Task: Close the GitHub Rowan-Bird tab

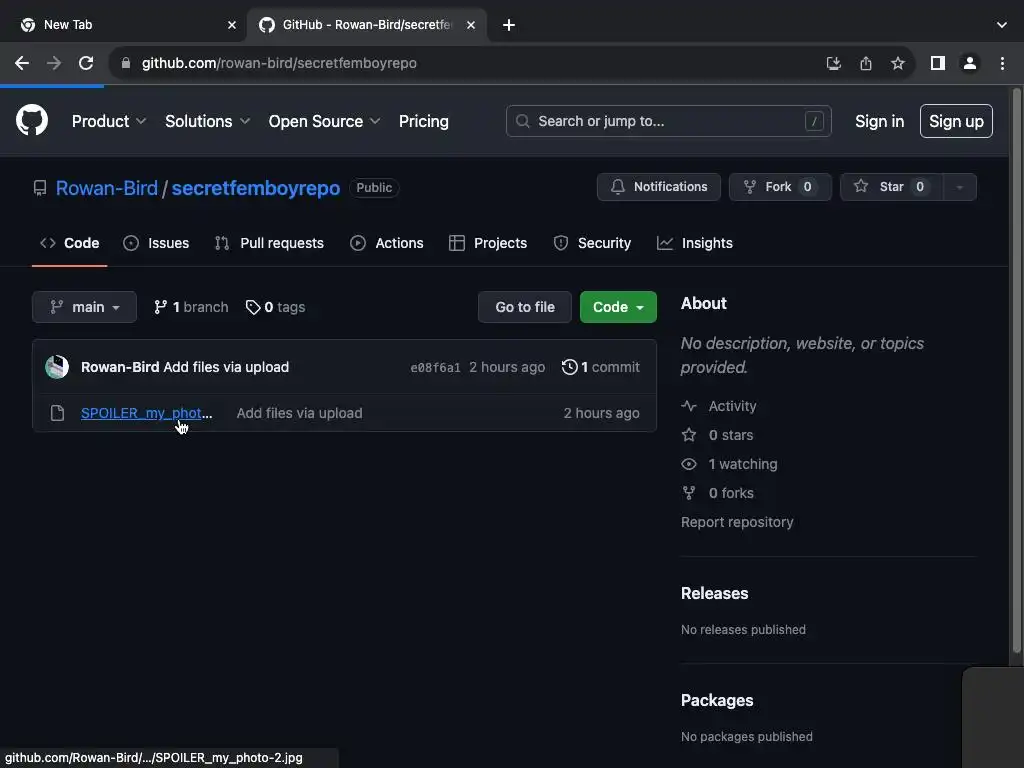Action: [471, 25]
